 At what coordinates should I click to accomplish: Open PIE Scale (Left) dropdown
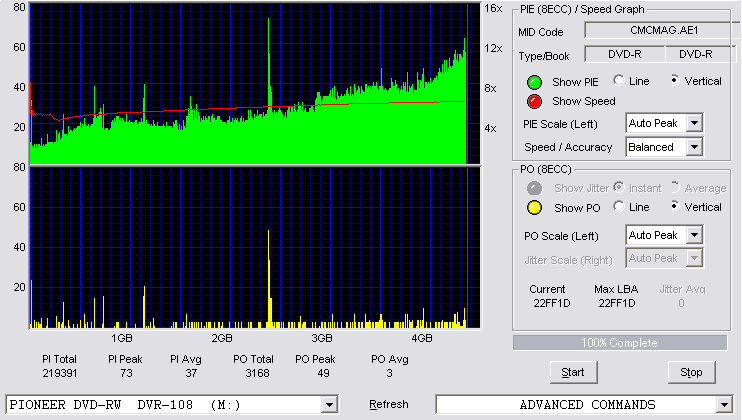[694, 123]
